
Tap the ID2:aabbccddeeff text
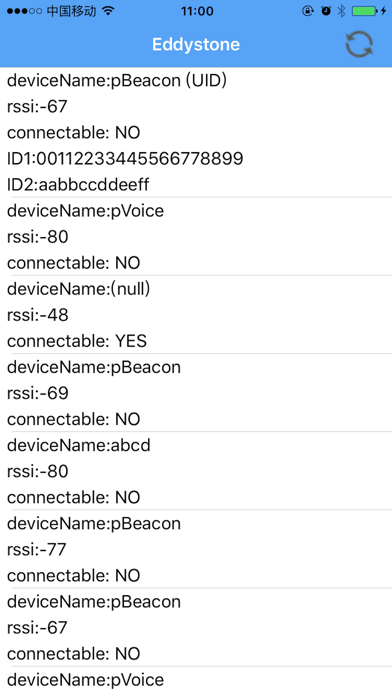78,185
